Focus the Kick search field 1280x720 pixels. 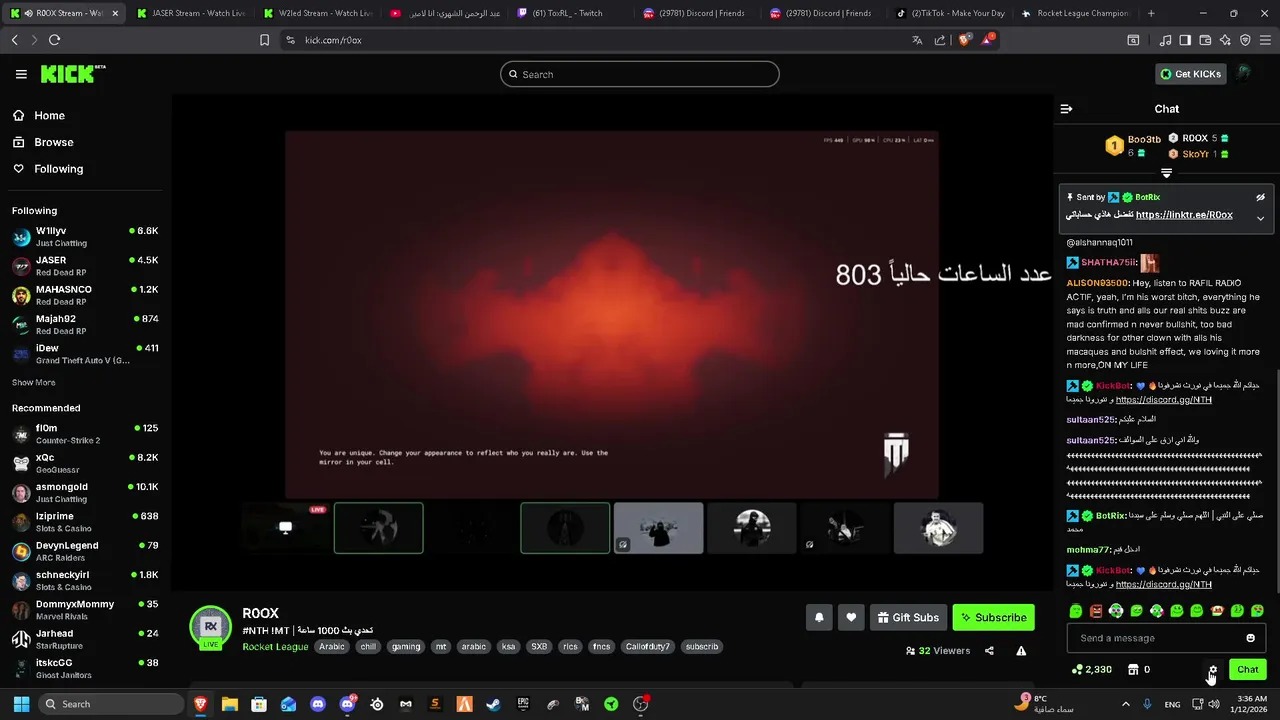pos(640,74)
